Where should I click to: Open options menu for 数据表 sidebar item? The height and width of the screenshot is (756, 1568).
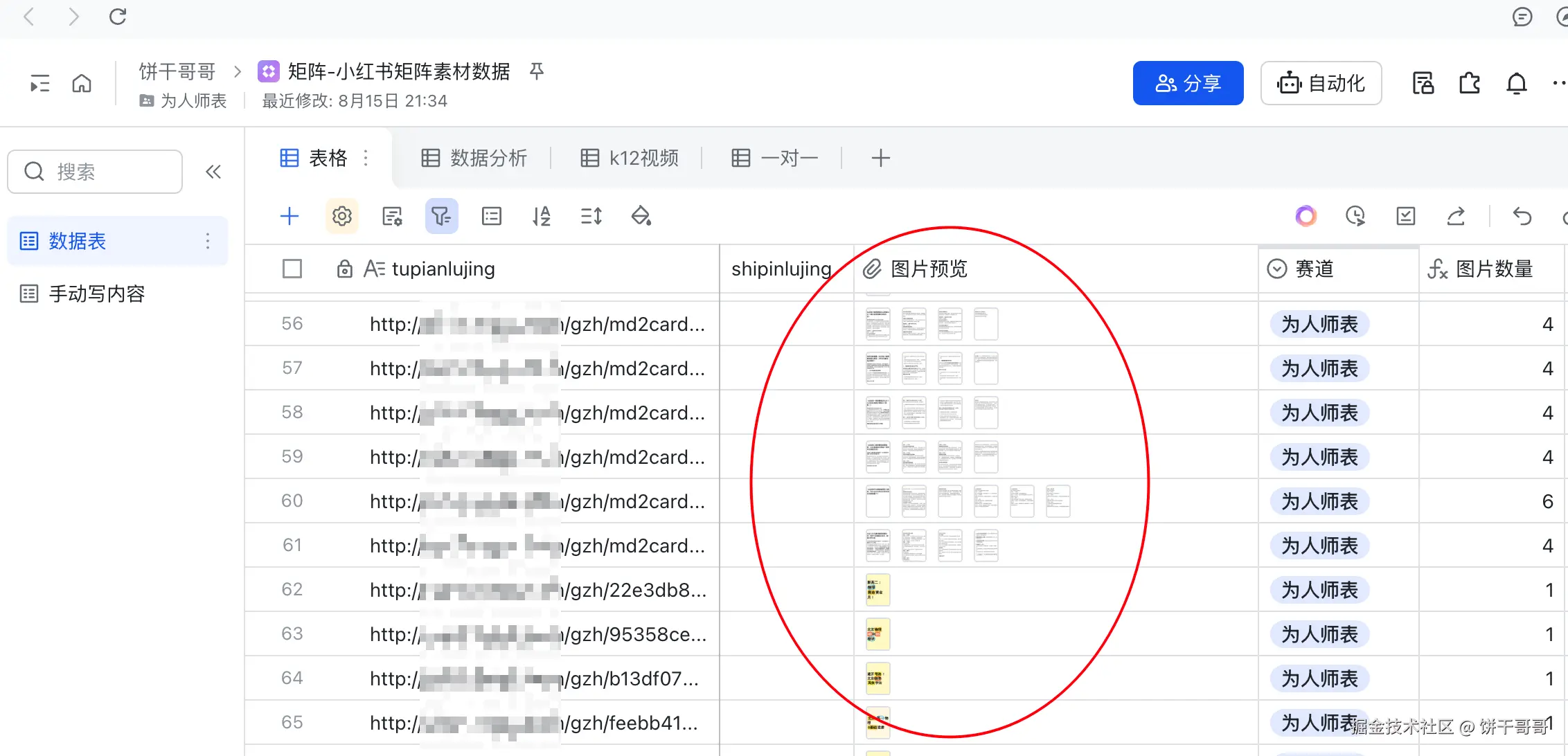click(207, 241)
